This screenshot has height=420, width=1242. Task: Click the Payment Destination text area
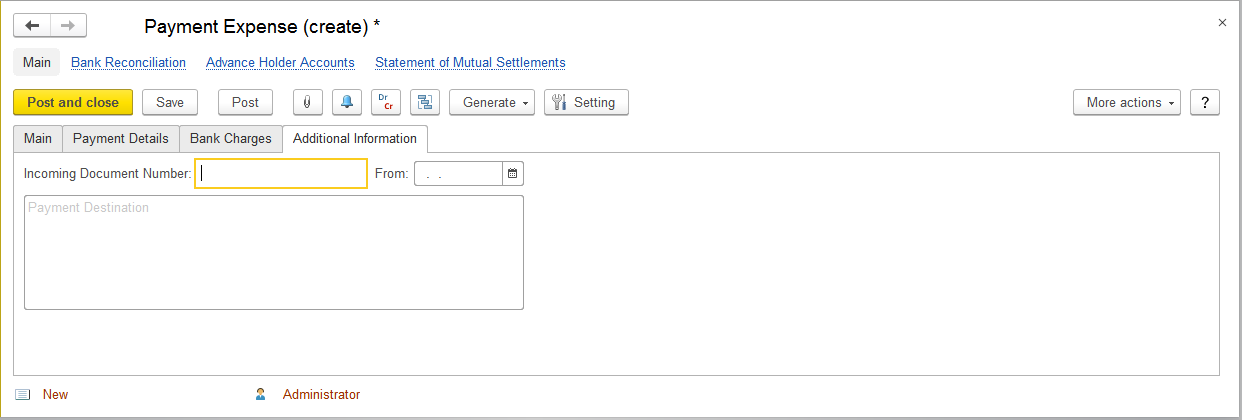(x=273, y=252)
